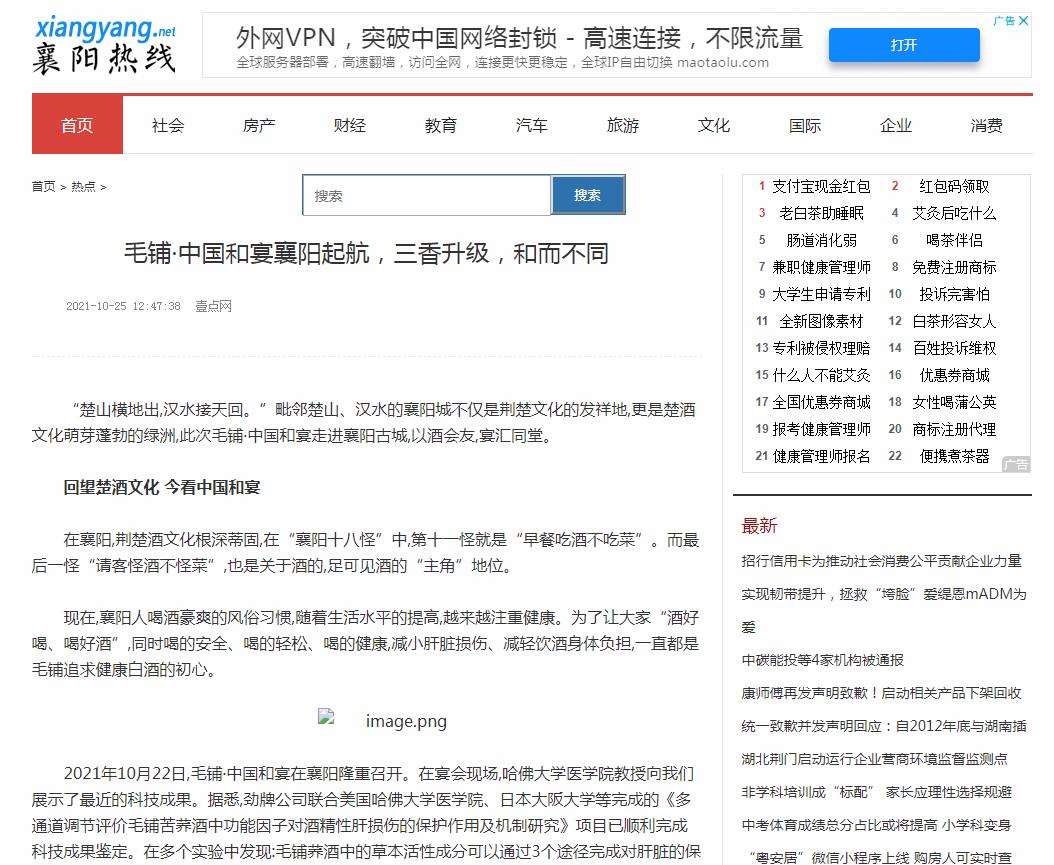1054x865 pixels.
Task: Open ad link 艾灸后吃什么
Action: (x=955, y=213)
